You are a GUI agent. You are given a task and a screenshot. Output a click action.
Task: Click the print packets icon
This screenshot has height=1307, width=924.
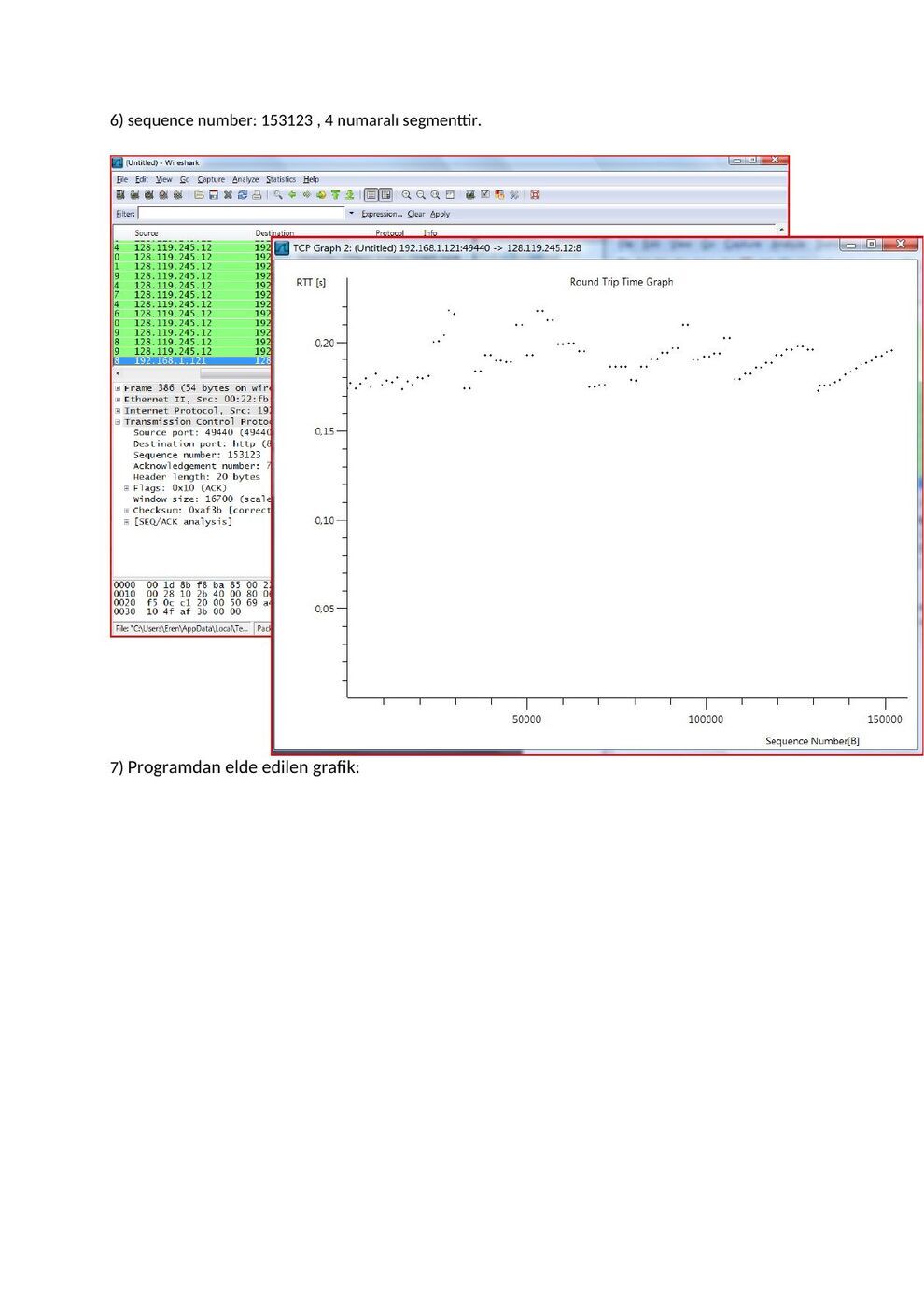[x=257, y=195]
